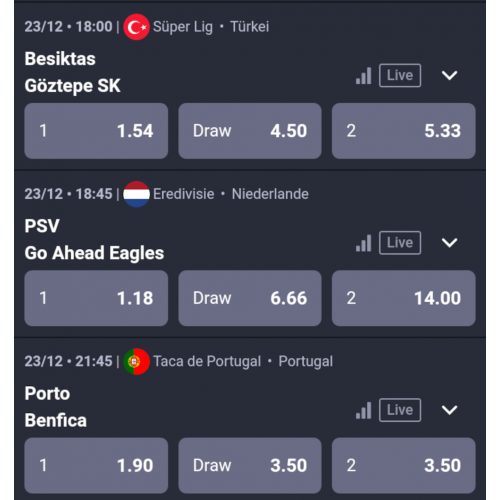The width and height of the screenshot is (500, 500).
Task: Select PSV win at odds 1.18
Action: click(x=96, y=298)
